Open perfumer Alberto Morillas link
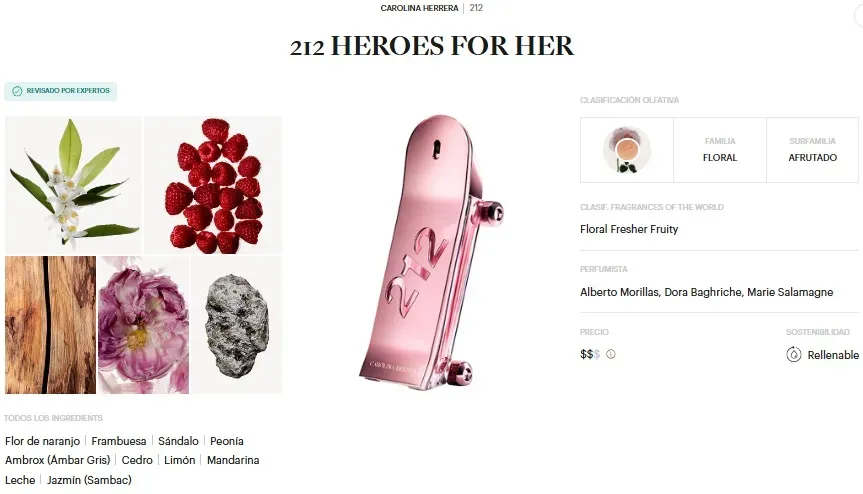The height and width of the screenshot is (494, 863). pos(619,292)
